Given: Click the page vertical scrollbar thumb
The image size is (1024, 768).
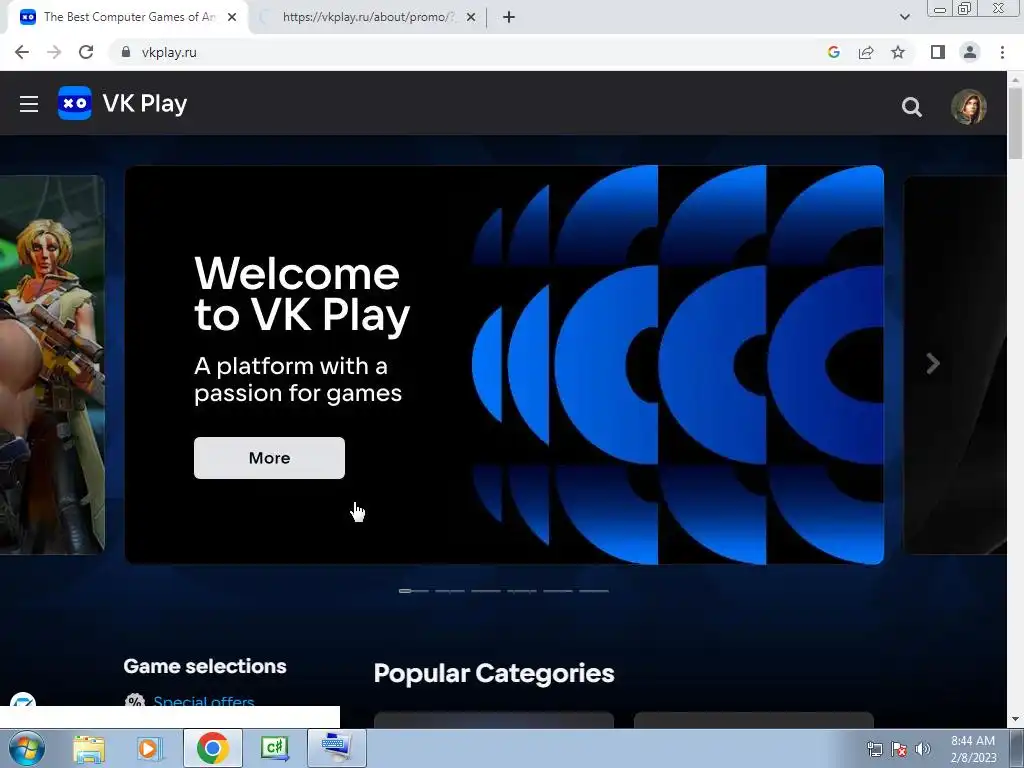Looking at the screenshot, I should pyautogui.click(x=1015, y=123).
